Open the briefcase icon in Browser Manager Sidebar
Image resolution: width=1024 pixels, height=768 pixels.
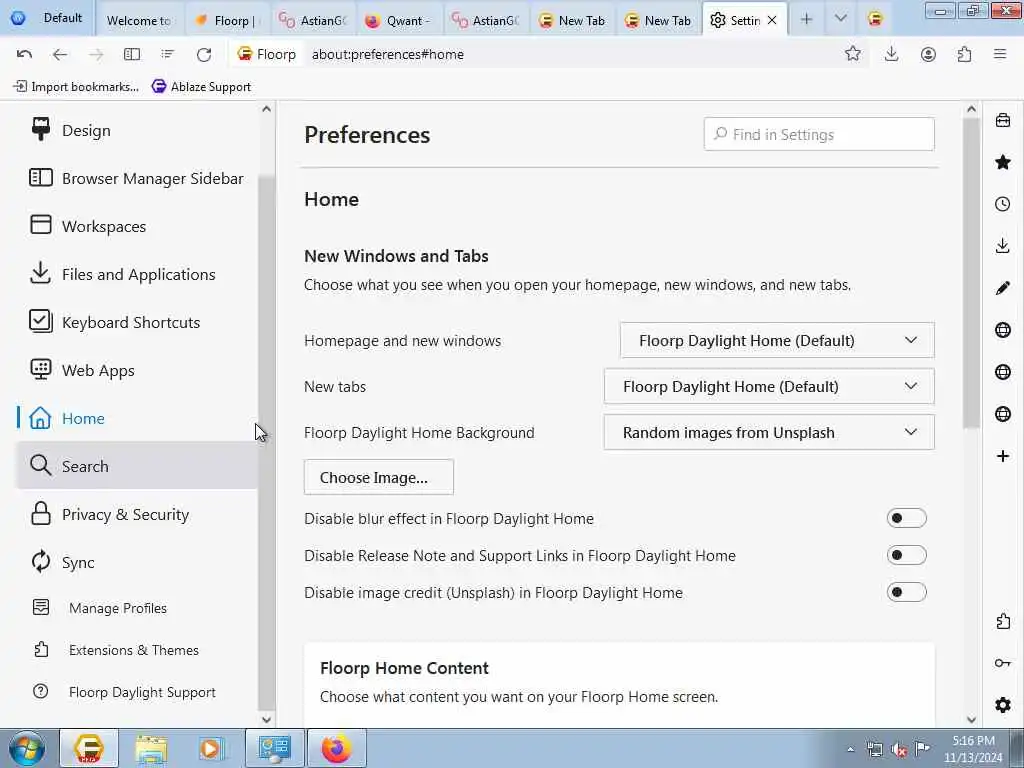pos(1002,120)
